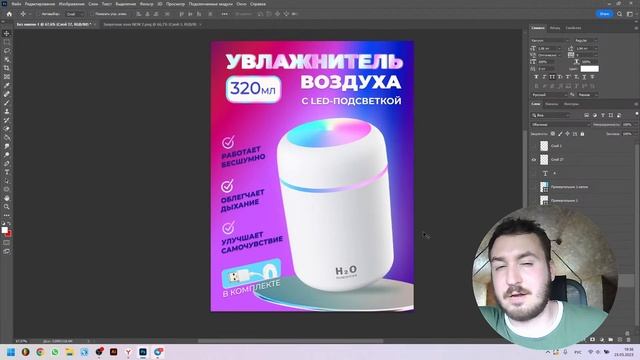Switch to the Каналы tab
The height and width of the screenshot is (360, 640).
(x=551, y=104)
